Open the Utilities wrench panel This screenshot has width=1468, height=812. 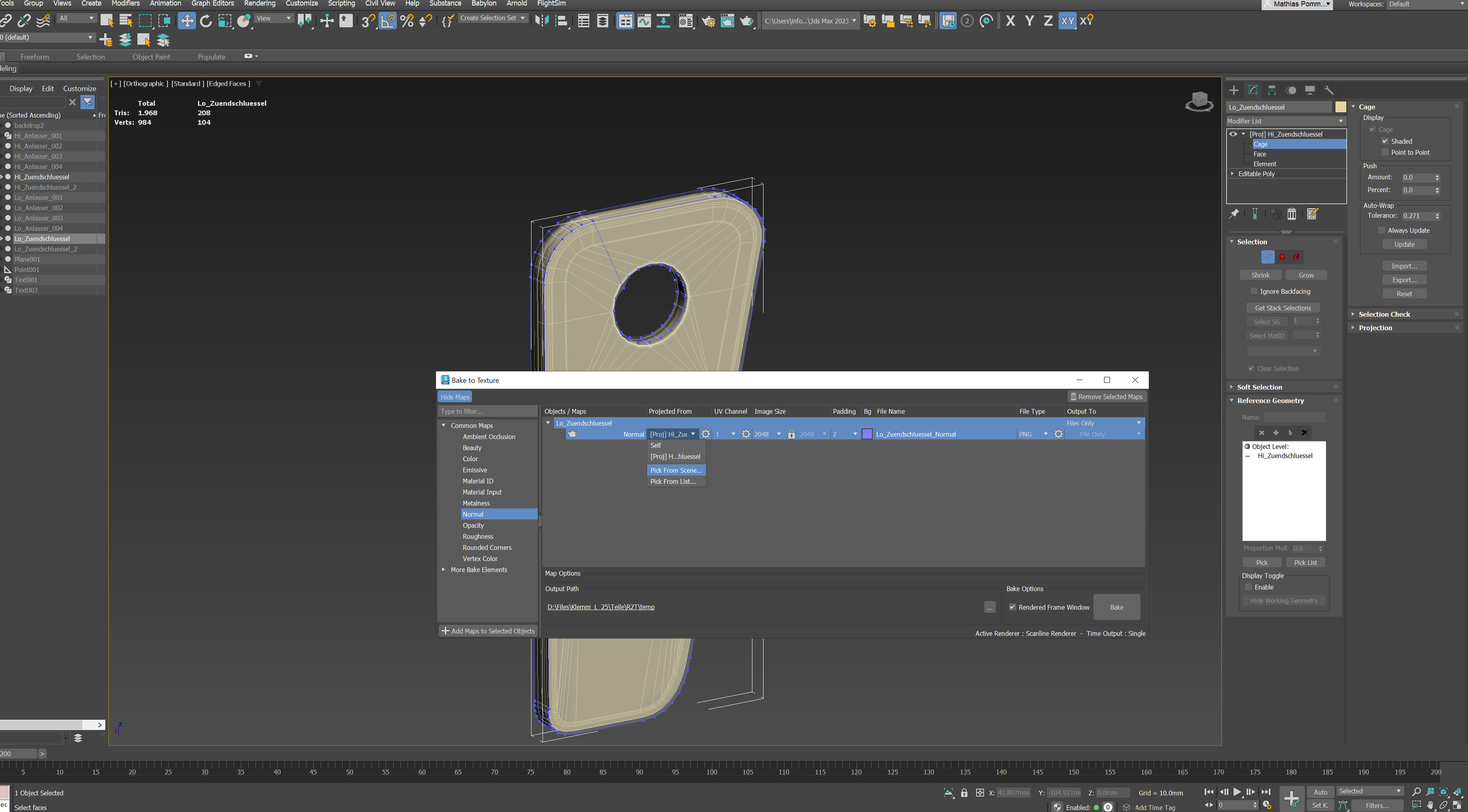pyautogui.click(x=1329, y=90)
